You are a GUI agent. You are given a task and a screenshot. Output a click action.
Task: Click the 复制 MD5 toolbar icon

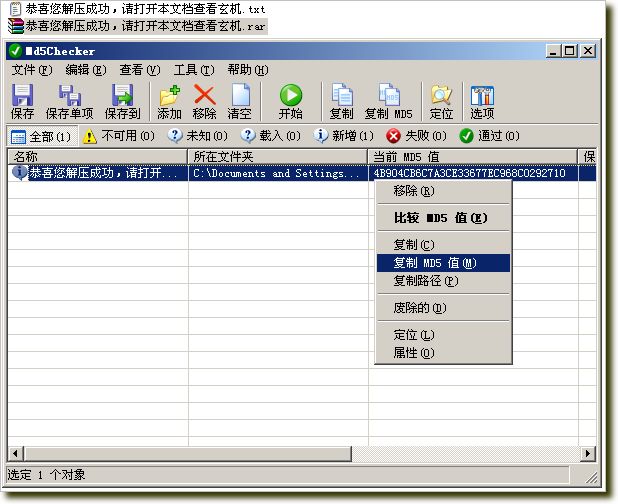389,95
